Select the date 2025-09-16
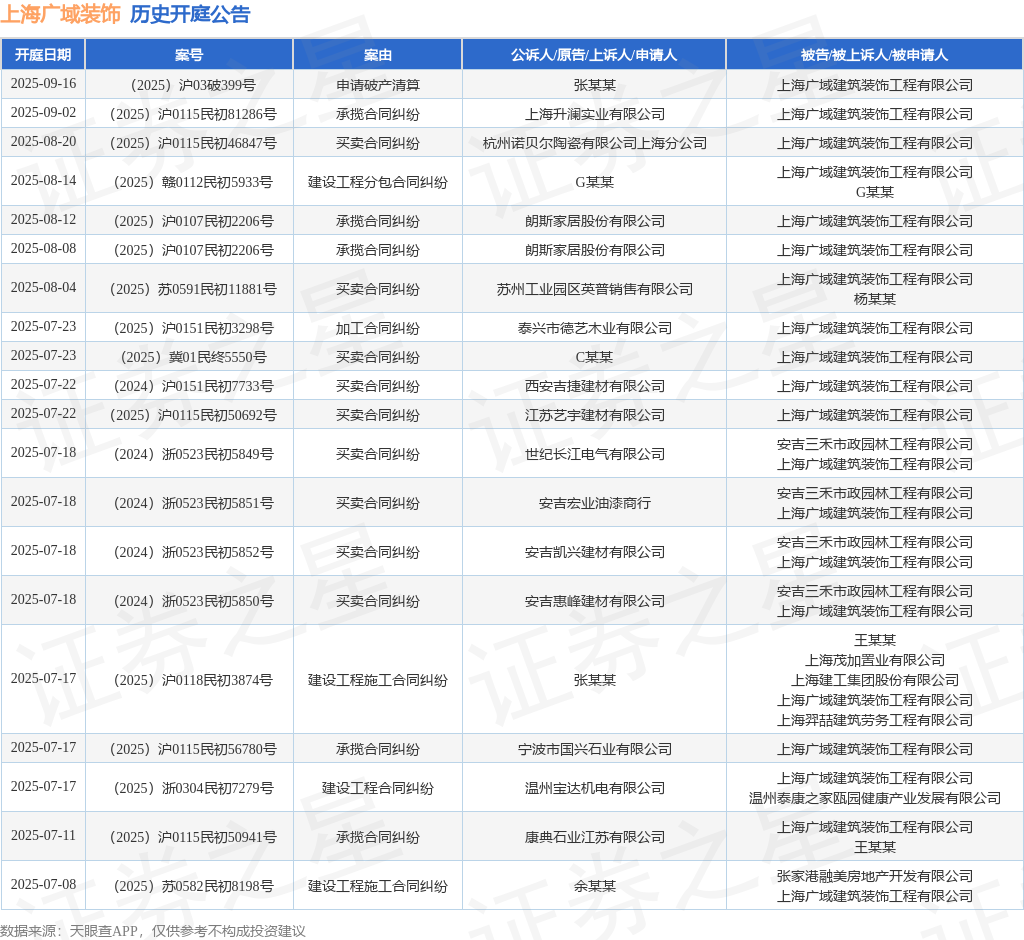The height and width of the screenshot is (940, 1024). point(43,84)
